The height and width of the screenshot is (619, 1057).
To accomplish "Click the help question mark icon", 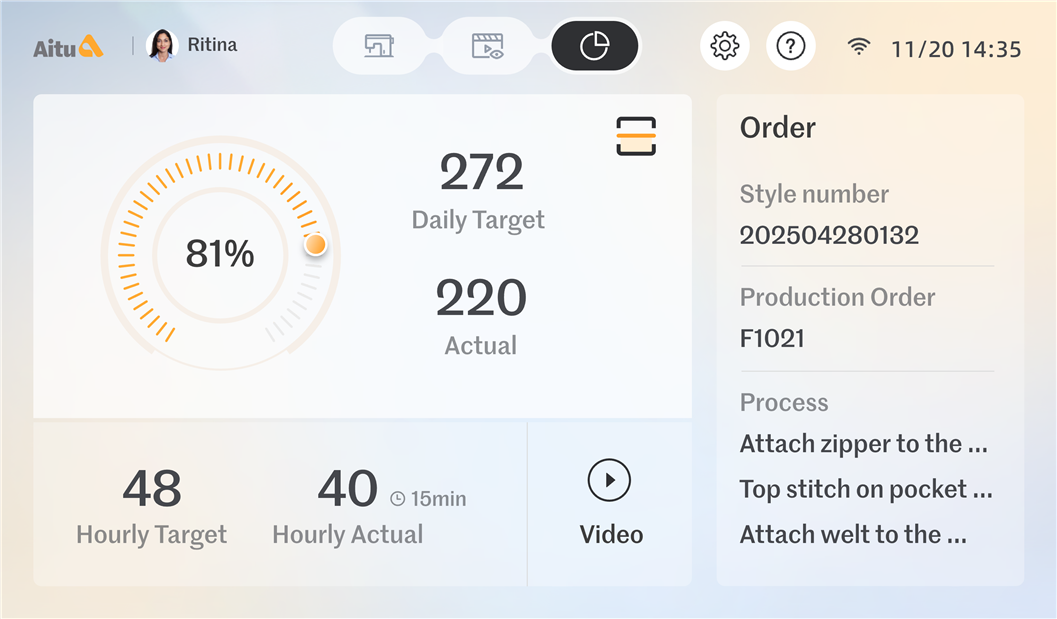I will point(791,46).
